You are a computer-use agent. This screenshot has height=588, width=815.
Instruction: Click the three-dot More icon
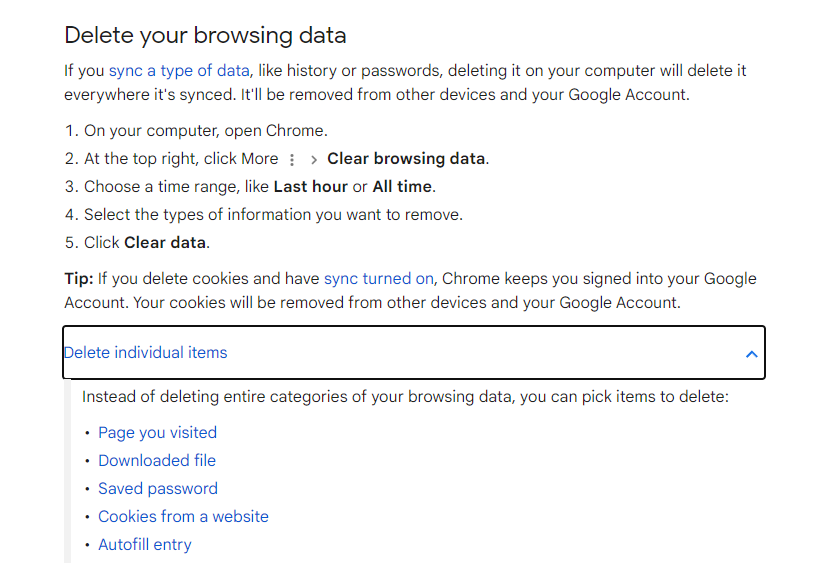[292, 160]
